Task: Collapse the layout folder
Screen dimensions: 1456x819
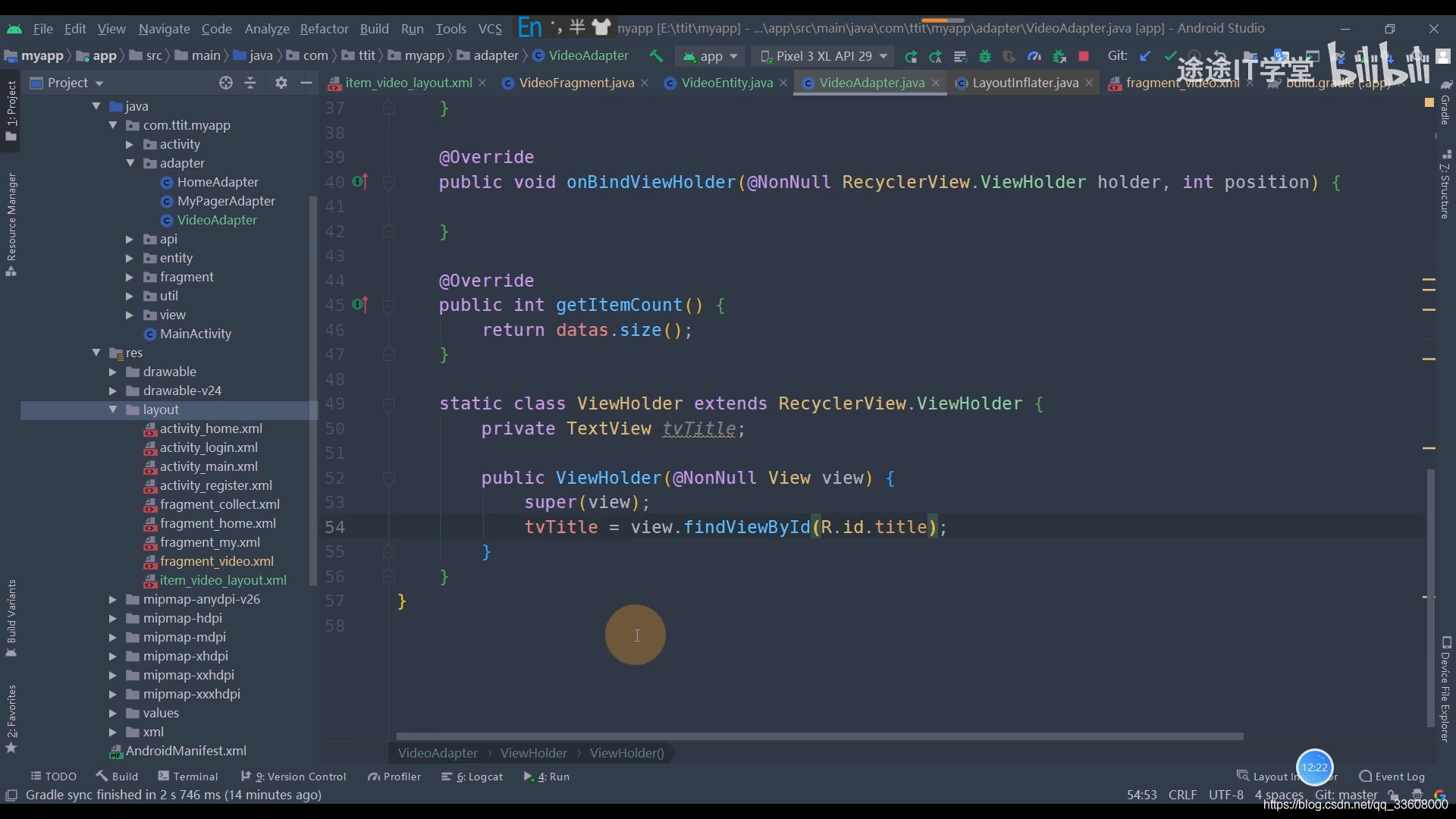Action: tap(113, 409)
